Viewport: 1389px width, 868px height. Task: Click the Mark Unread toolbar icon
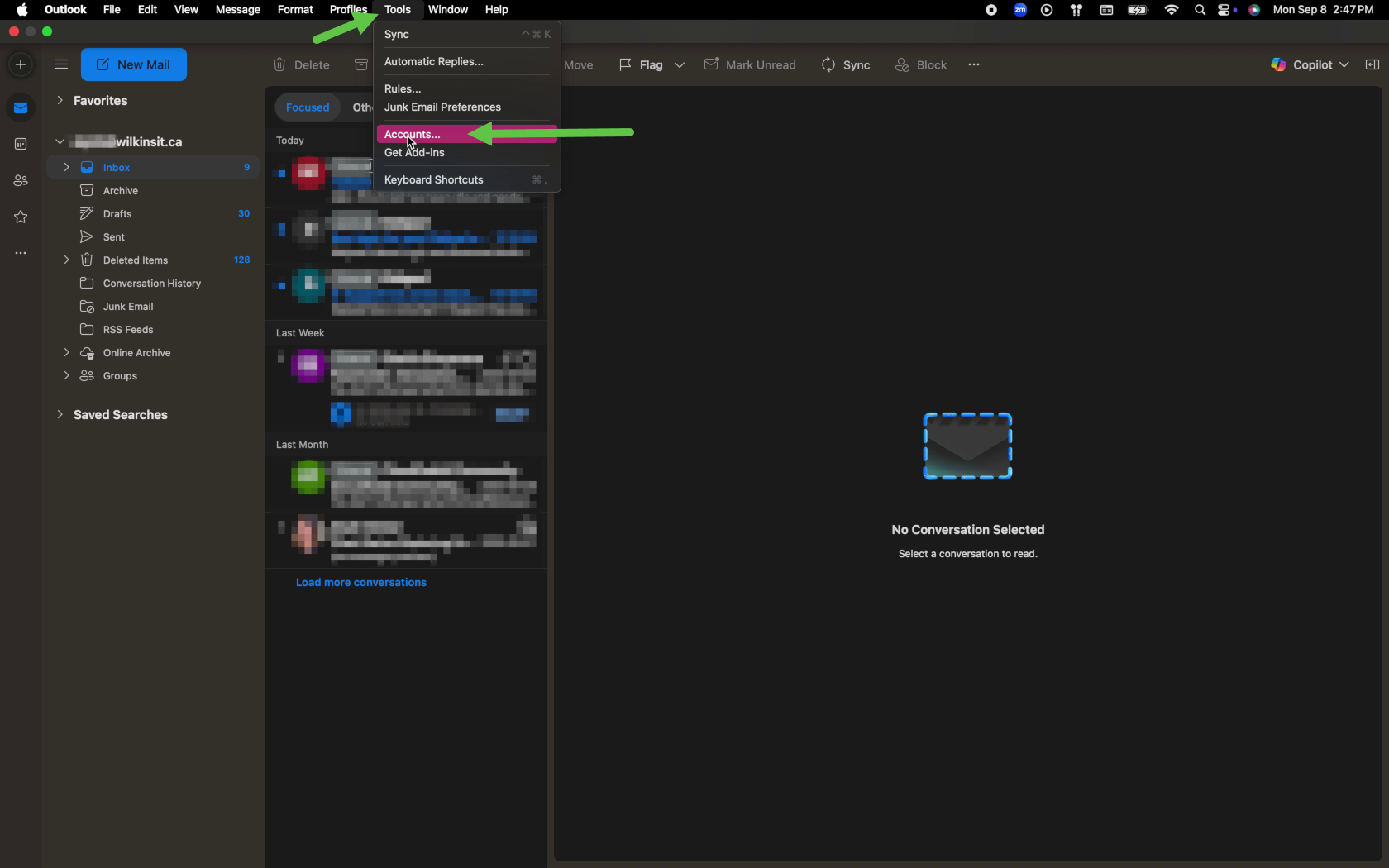(711, 64)
